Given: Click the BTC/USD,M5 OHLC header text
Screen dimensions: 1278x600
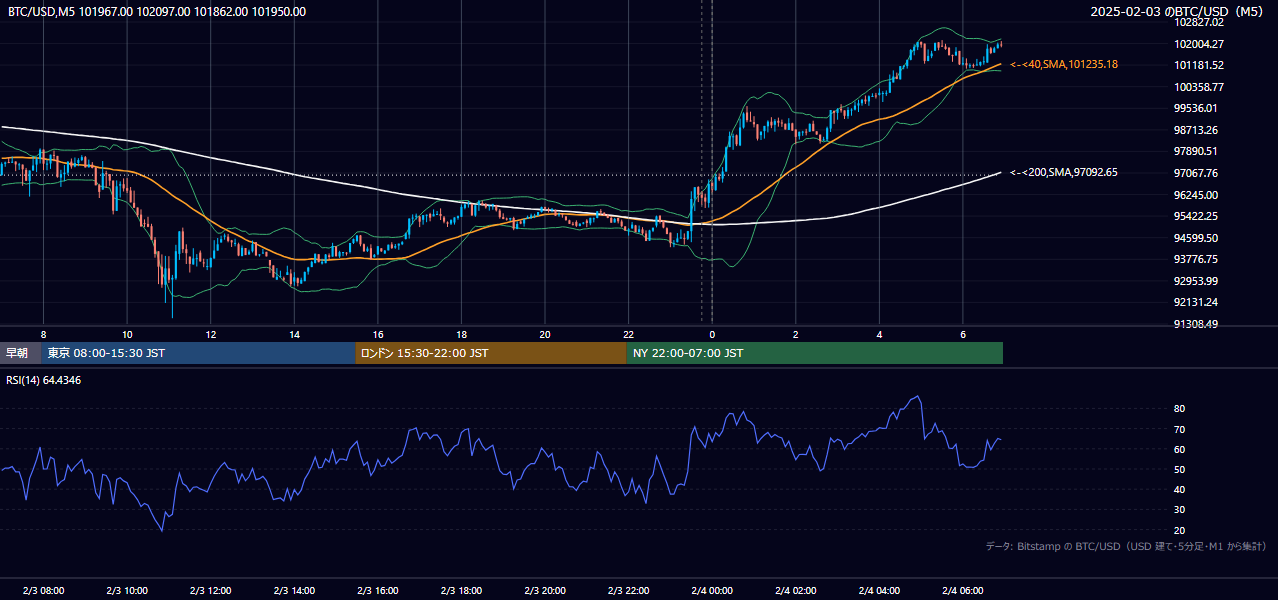Looking at the screenshot, I should click(156, 12).
